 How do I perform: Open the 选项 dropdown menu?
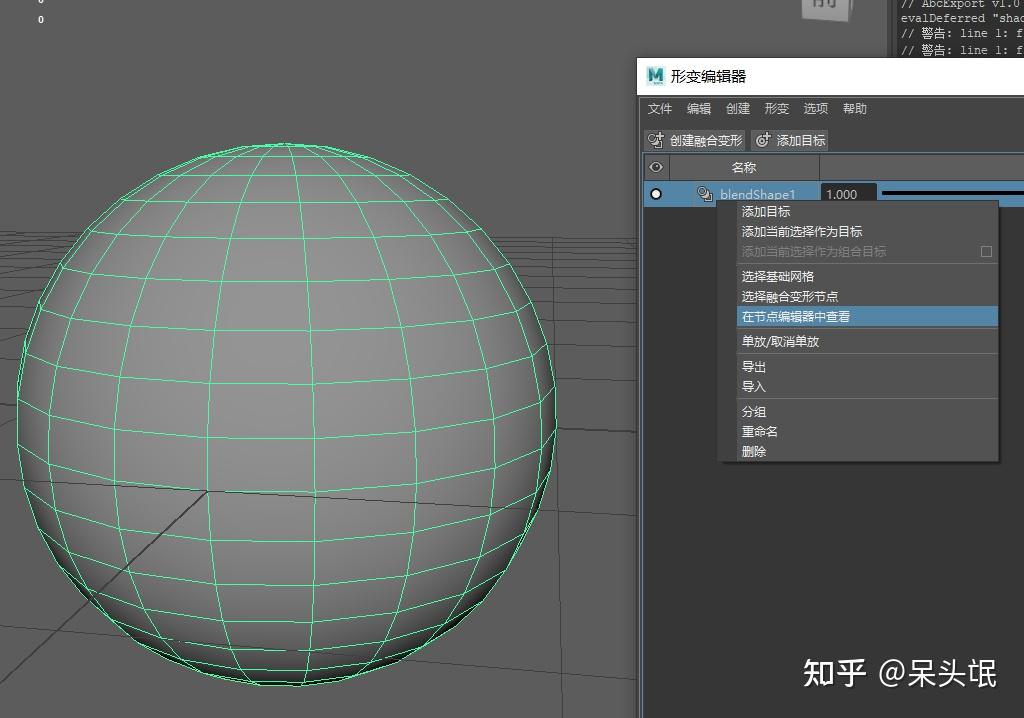pyautogui.click(x=815, y=109)
